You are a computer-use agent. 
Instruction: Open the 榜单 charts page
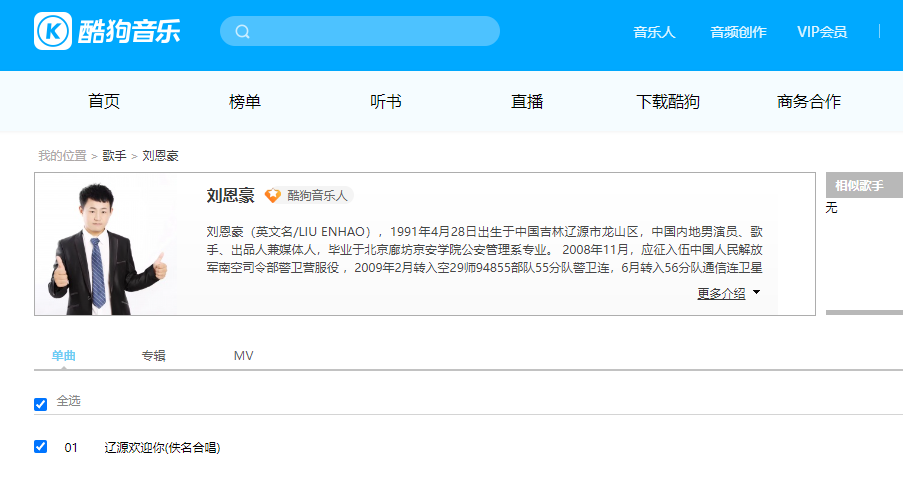(x=245, y=101)
